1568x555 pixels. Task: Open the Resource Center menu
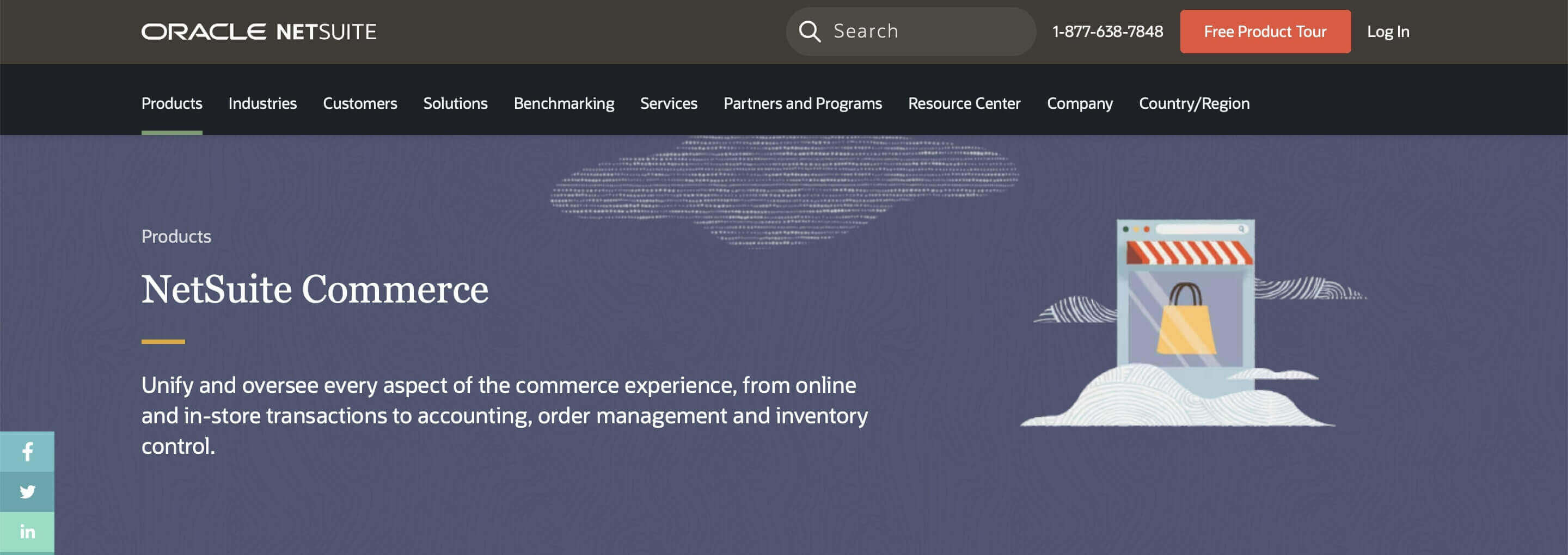964,103
